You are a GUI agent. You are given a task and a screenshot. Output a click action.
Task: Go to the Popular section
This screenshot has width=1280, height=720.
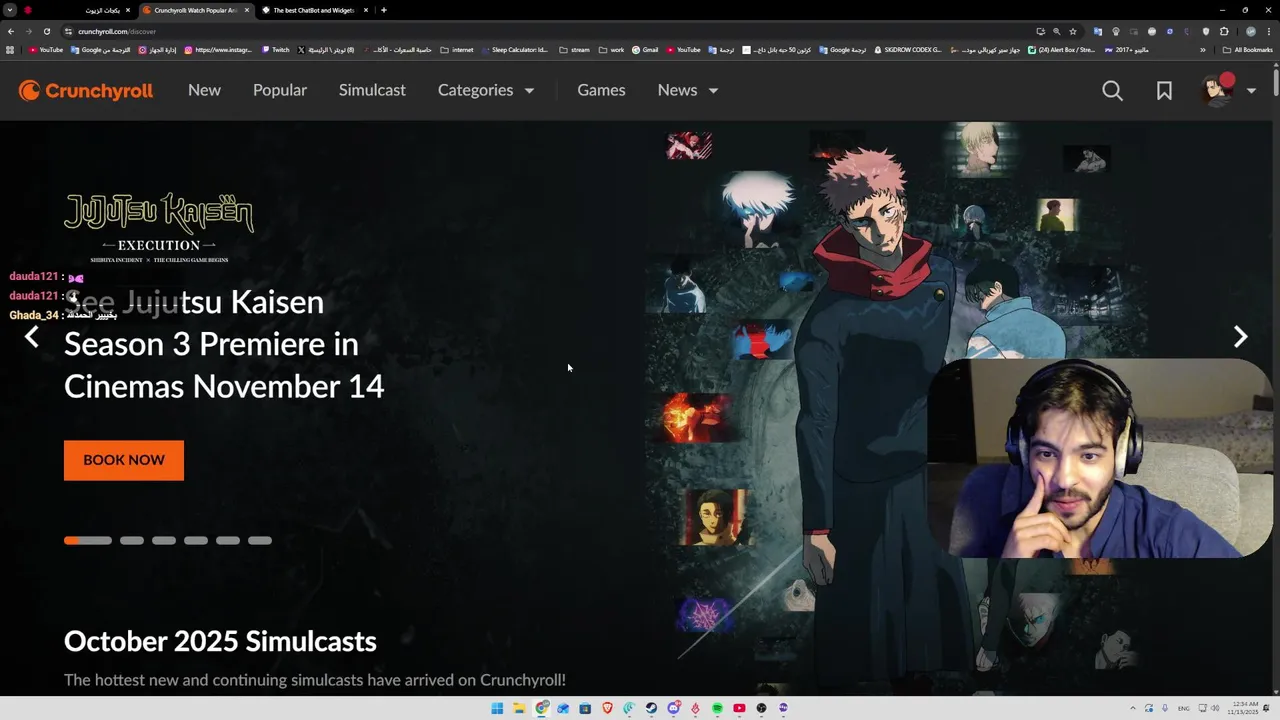280,90
